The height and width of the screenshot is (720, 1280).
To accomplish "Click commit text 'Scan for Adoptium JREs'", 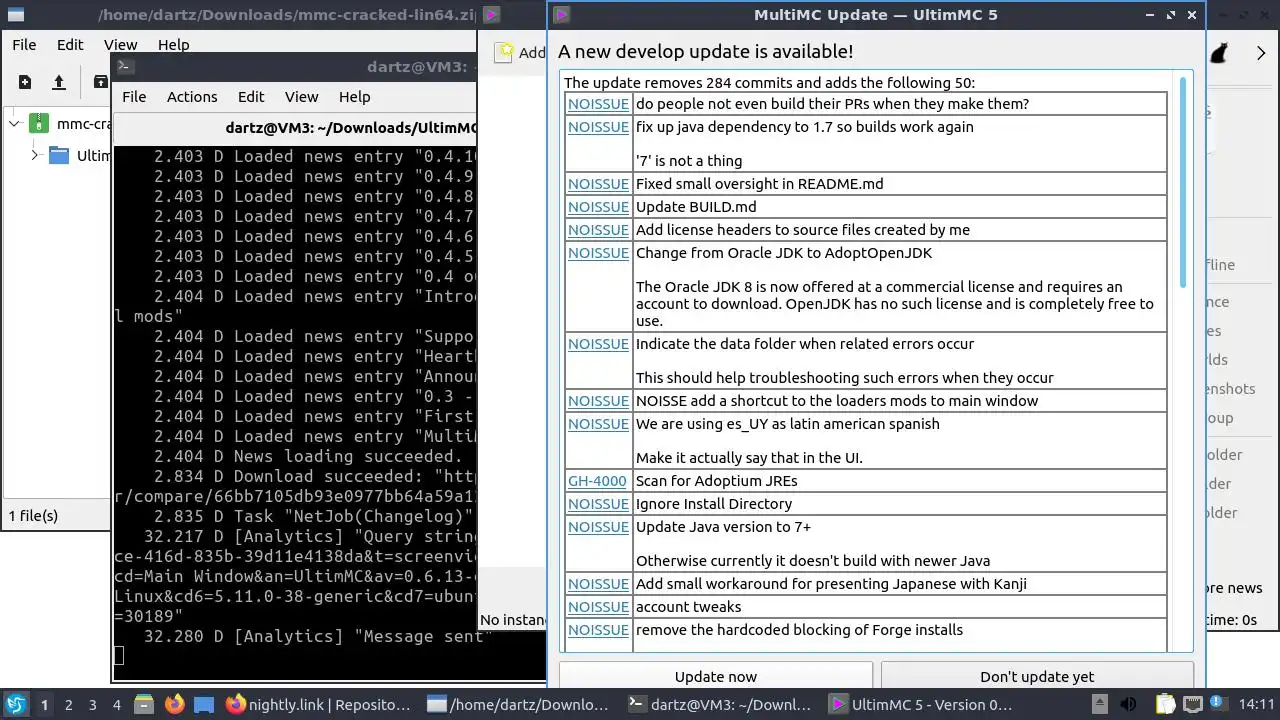I will (717, 481).
